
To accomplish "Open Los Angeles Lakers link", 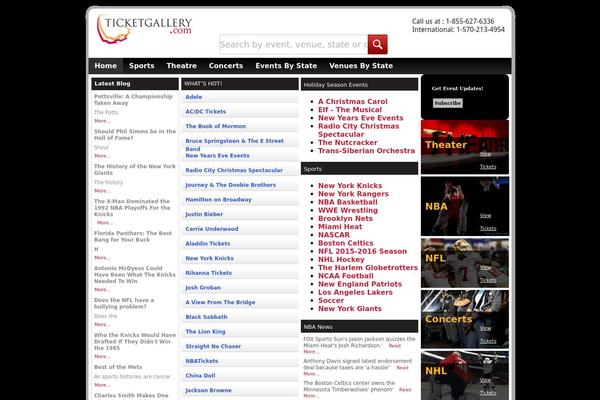I will [x=355, y=292].
